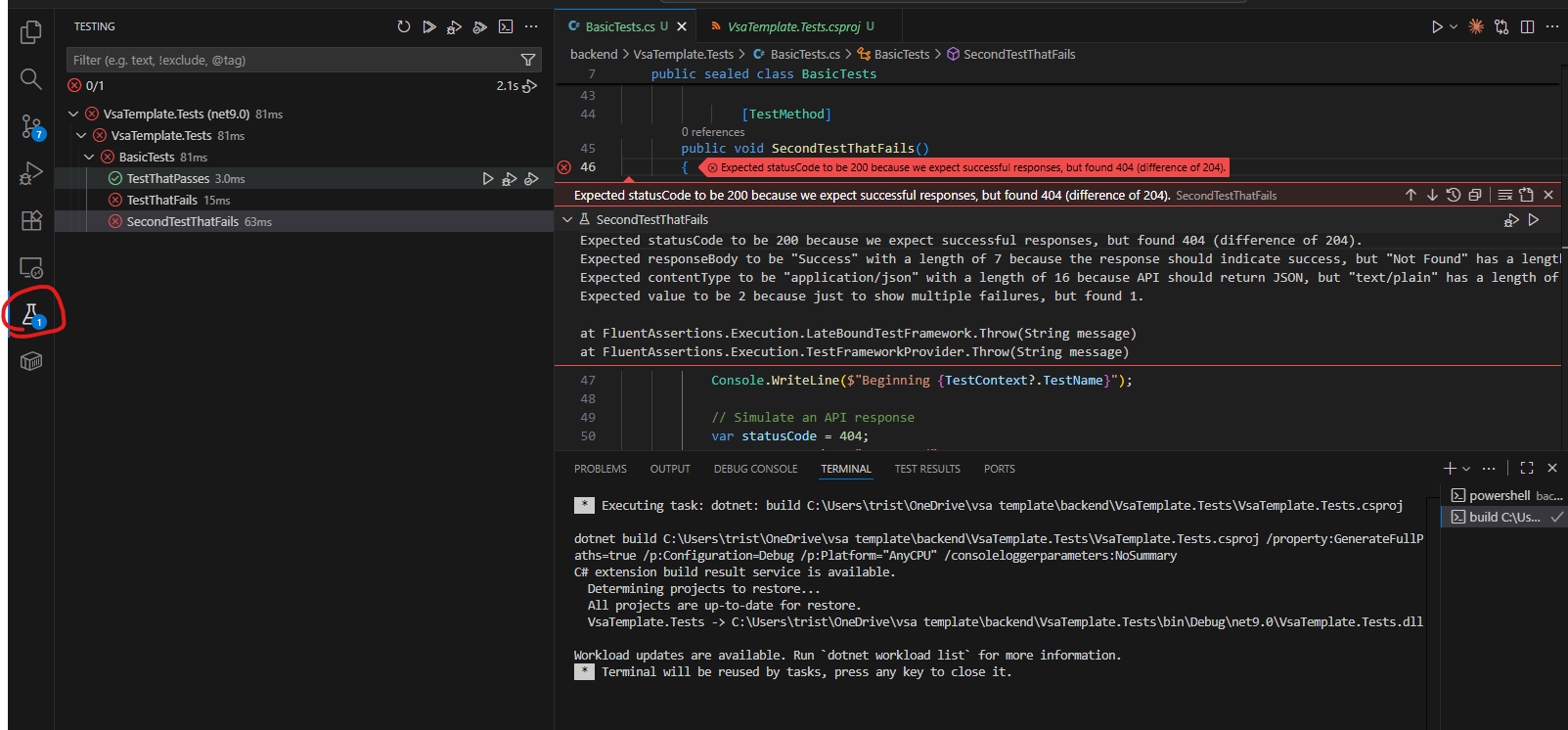
Task: Run all tests from Testing toolbar
Action: pos(429,26)
